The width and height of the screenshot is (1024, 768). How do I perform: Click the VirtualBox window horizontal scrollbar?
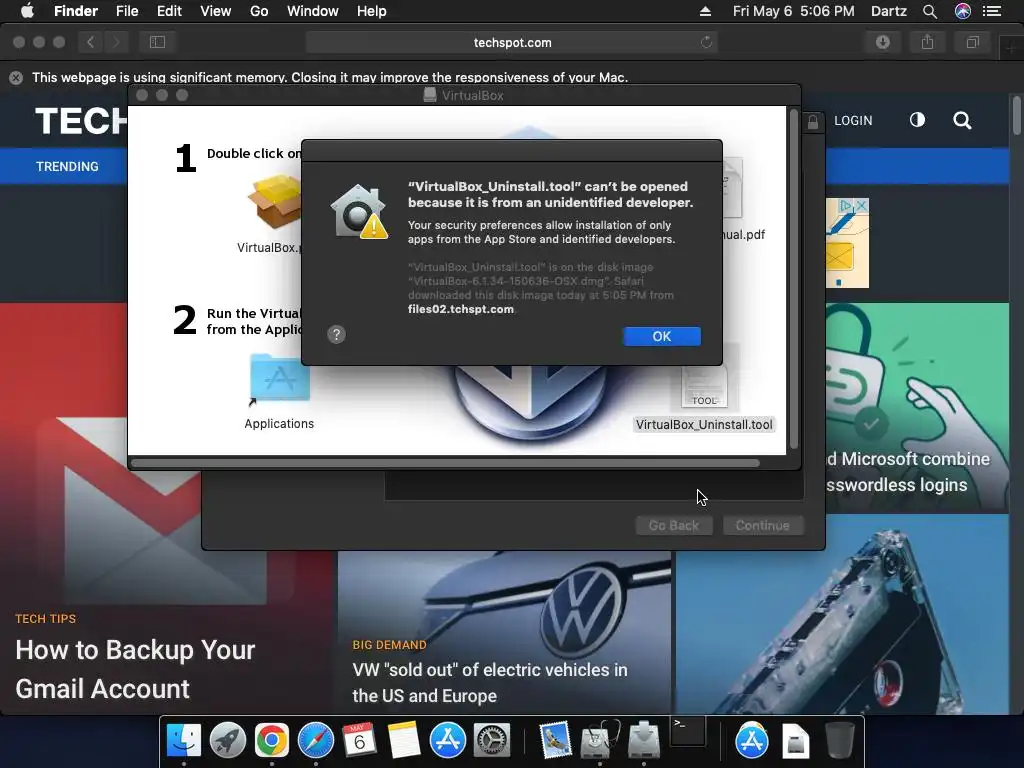point(445,463)
